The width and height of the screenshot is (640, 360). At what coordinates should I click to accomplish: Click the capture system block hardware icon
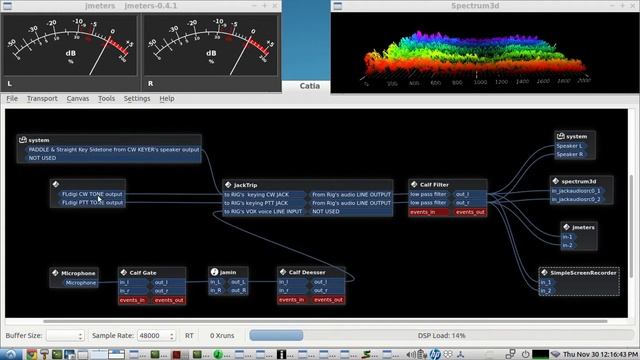(23, 140)
